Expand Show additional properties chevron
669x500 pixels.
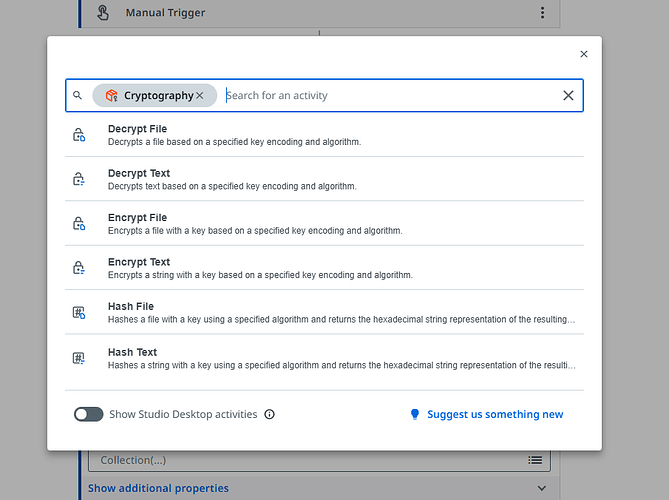click(542, 488)
